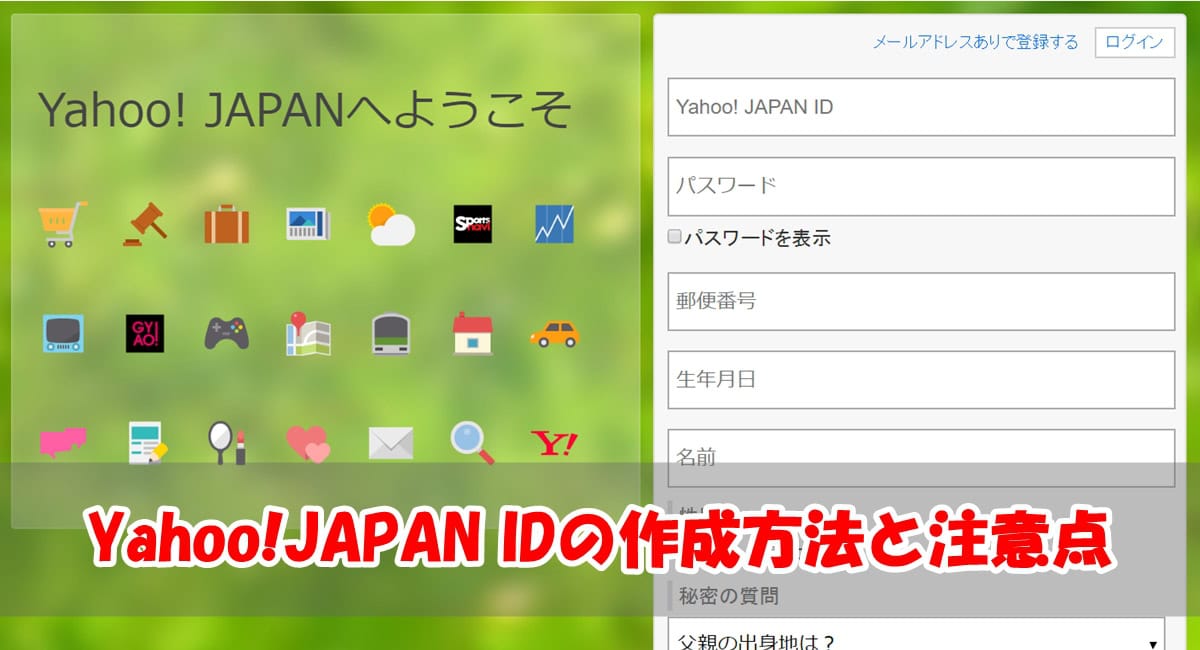Open the weather sun and cloud icon
Image resolution: width=1200 pixels, height=650 pixels.
(390, 224)
